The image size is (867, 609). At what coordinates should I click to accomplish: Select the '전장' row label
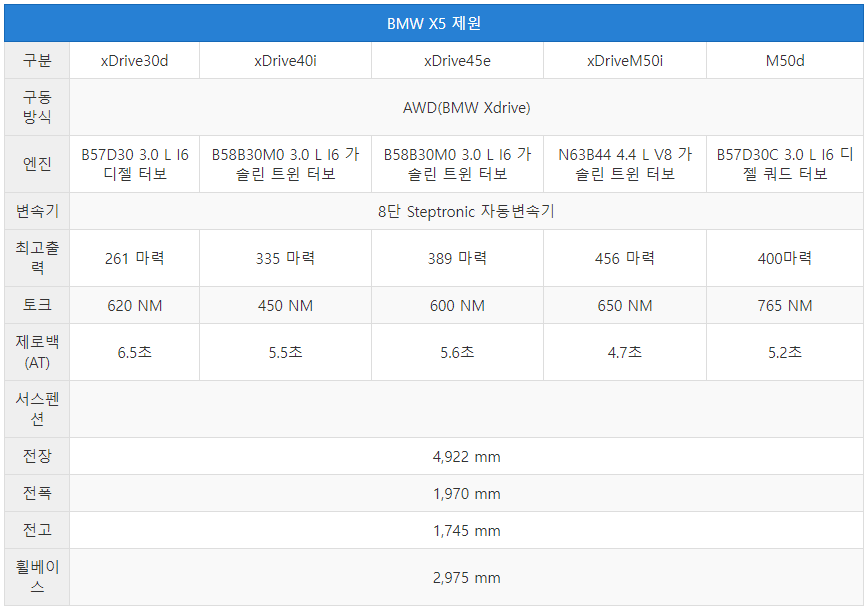(x=37, y=456)
